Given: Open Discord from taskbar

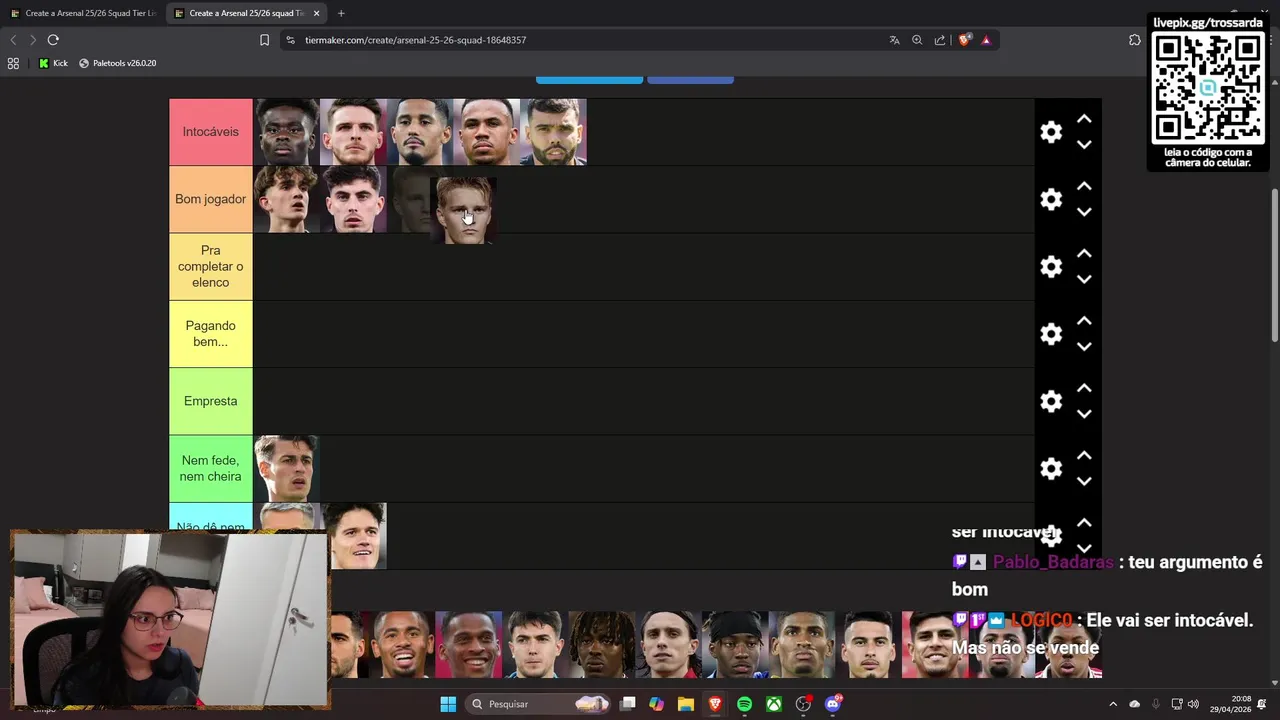Looking at the screenshot, I should 833,704.
